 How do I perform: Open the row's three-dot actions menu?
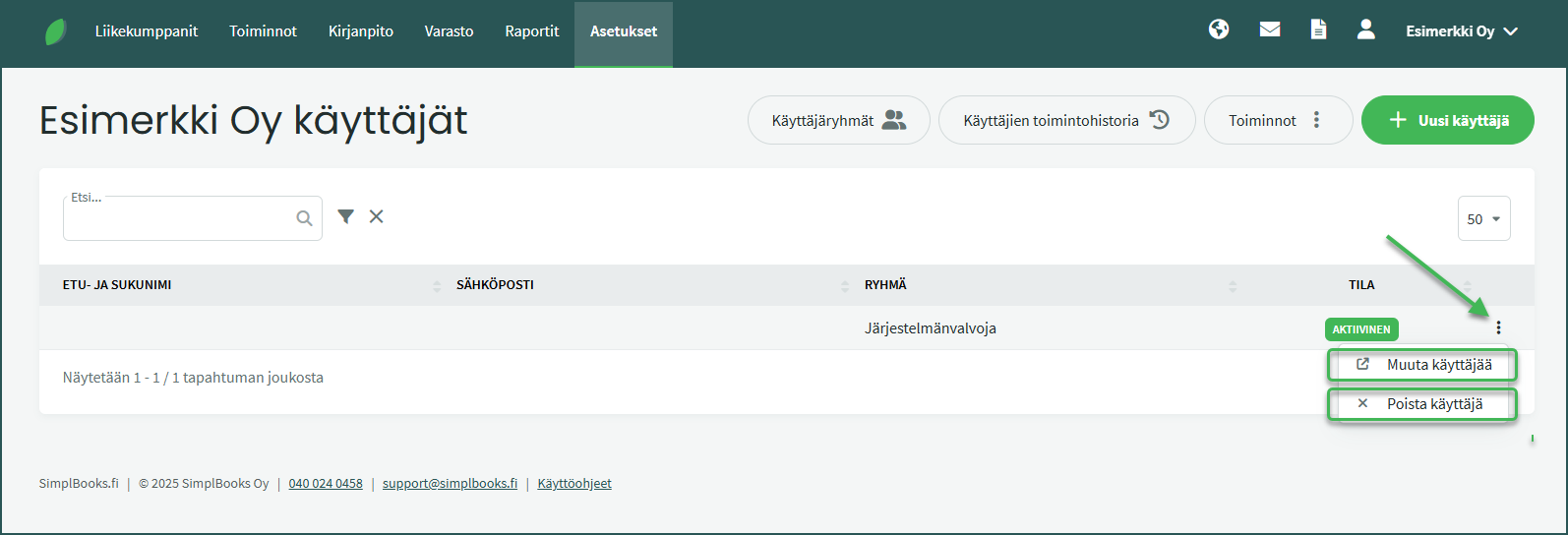click(x=1498, y=327)
